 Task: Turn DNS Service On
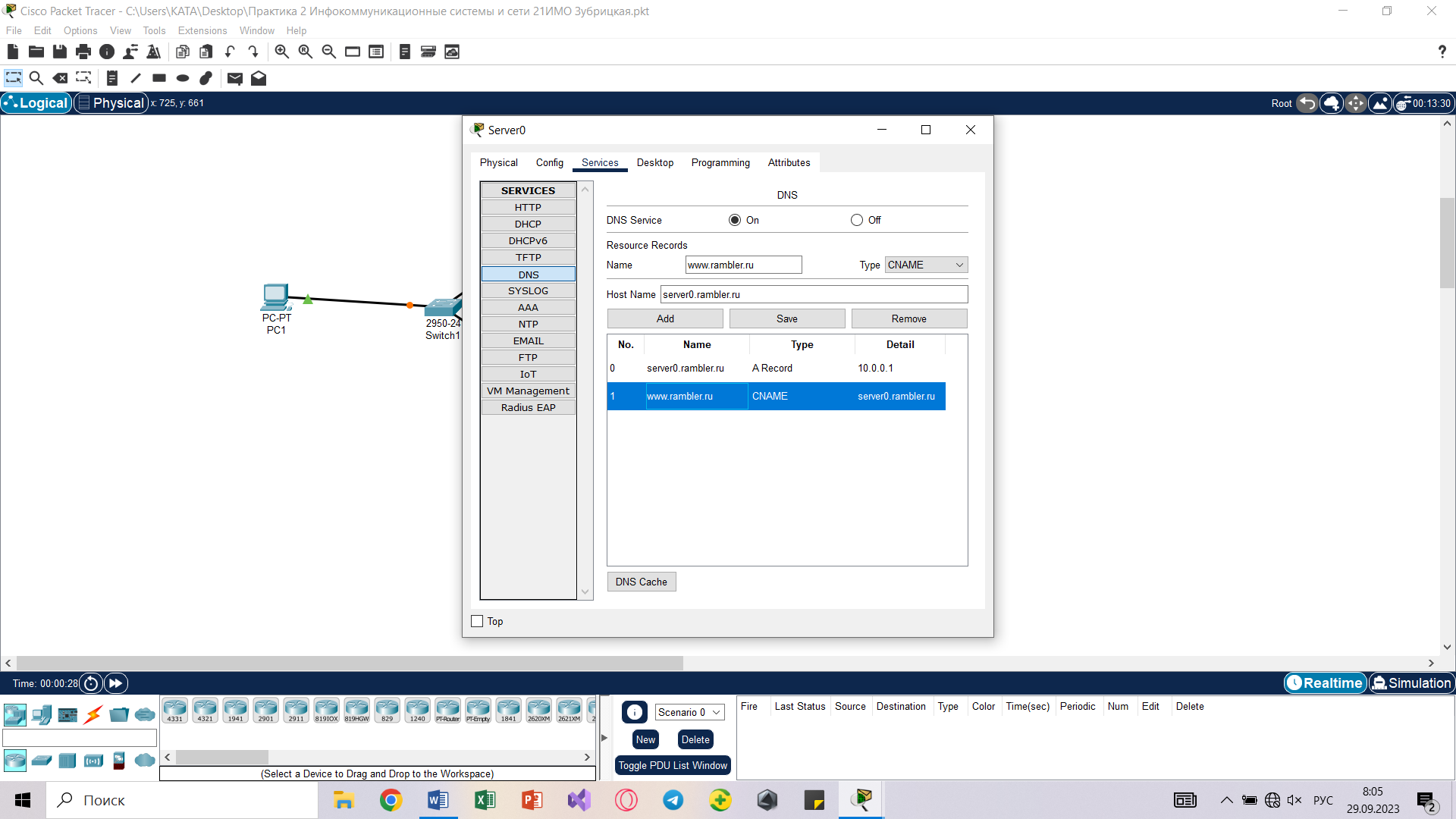[734, 220]
